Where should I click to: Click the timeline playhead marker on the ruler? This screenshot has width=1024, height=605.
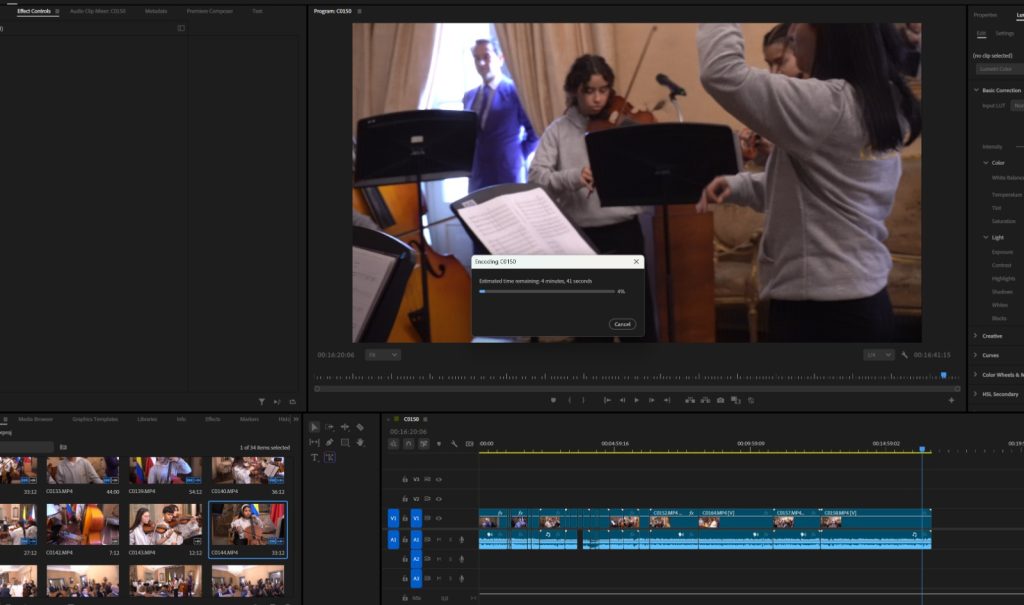(x=922, y=450)
